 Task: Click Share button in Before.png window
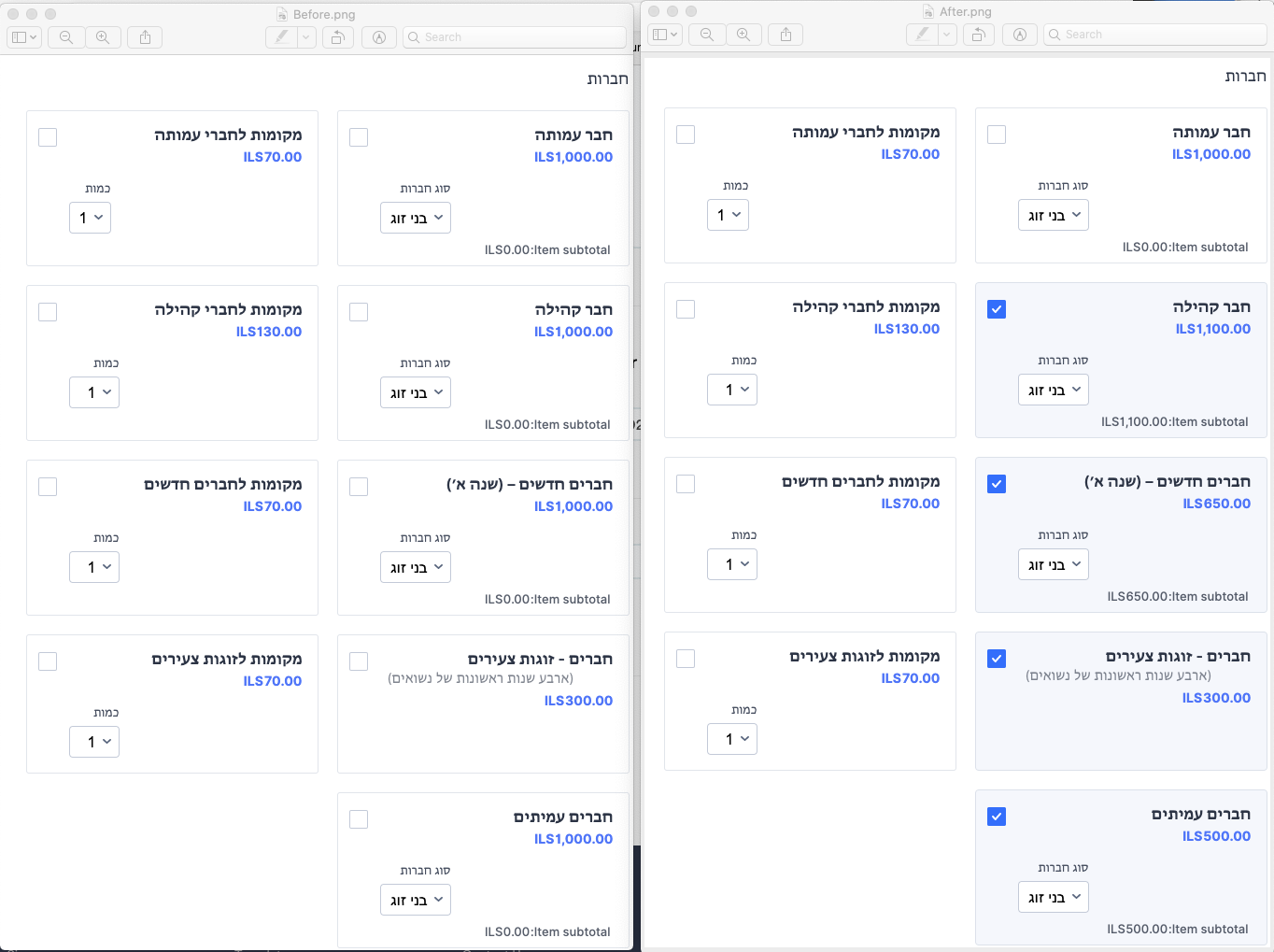point(145,37)
